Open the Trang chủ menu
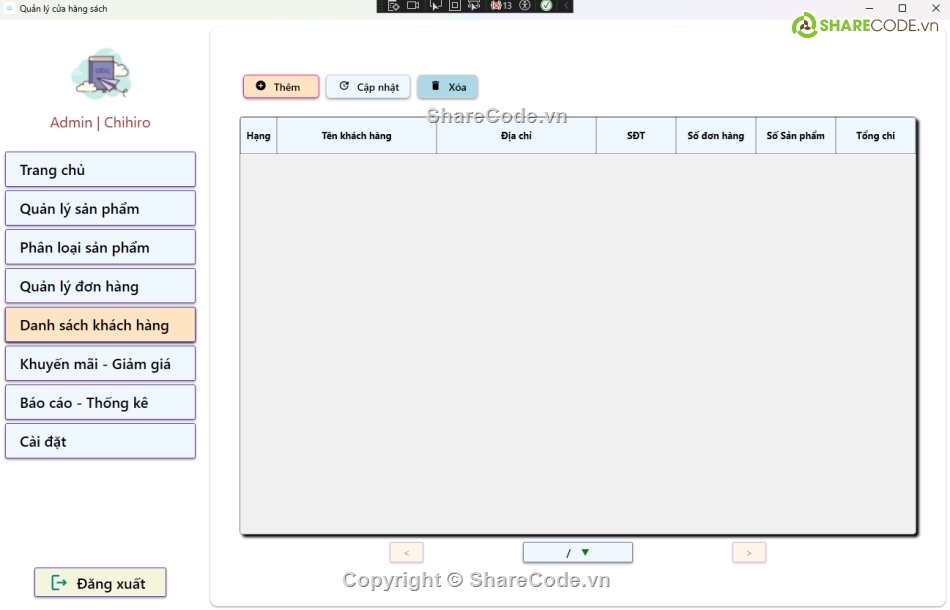 pos(100,170)
